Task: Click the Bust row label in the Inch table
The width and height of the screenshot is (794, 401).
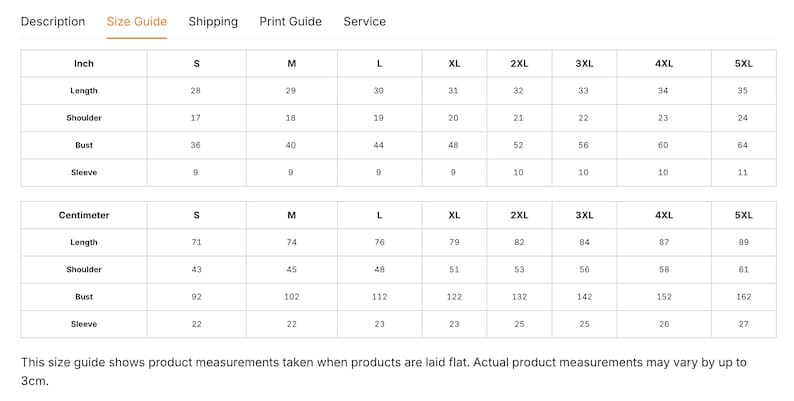Action: (84, 145)
